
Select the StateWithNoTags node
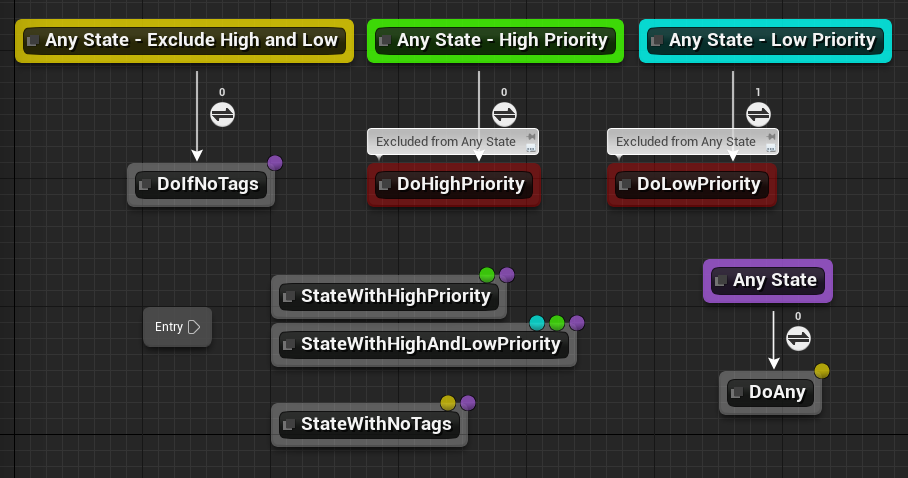click(x=368, y=425)
